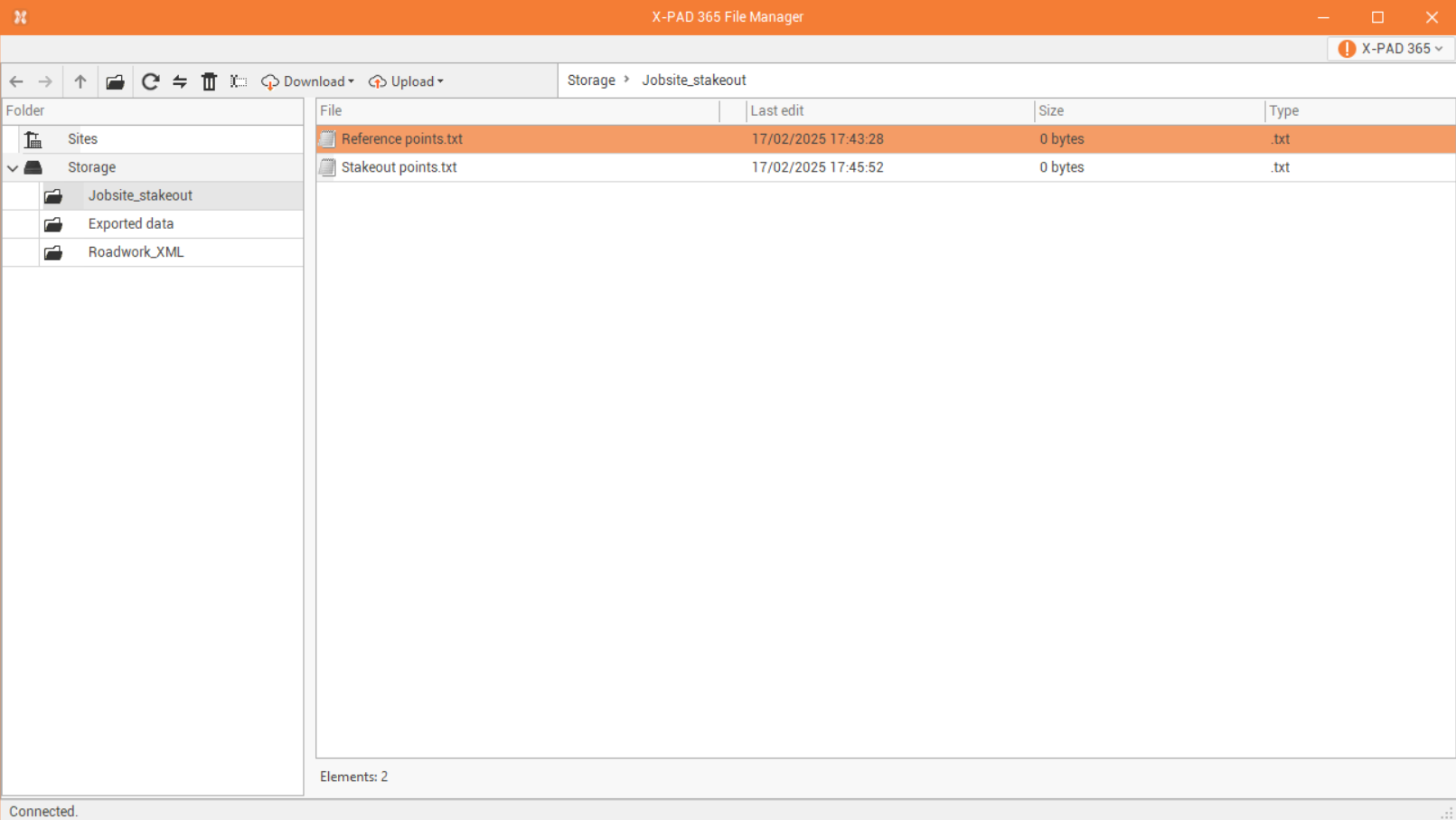Select the Reference points.txt file
The height and width of the screenshot is (820, 1456).
tap(401, 139)
